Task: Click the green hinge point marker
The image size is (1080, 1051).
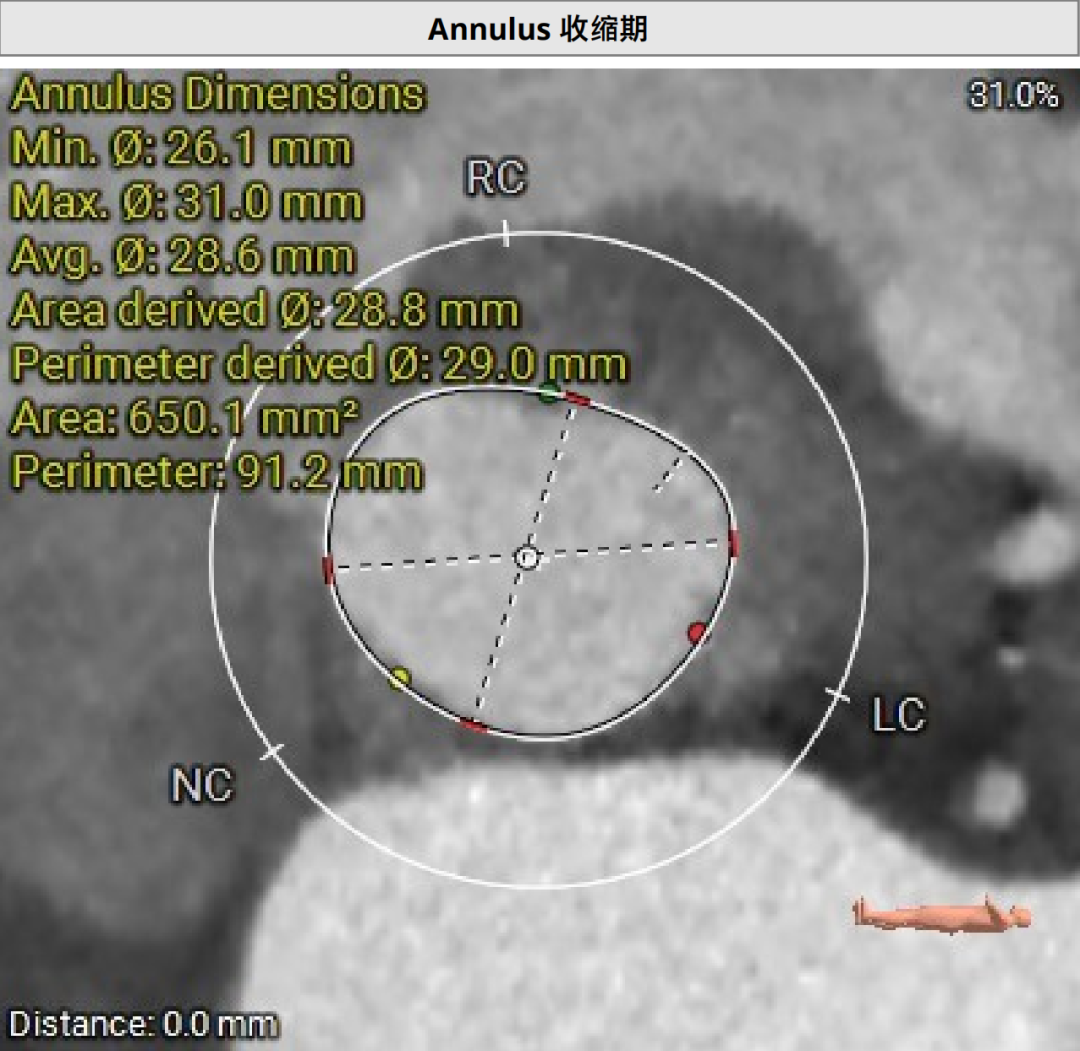Action: (548, 392)
